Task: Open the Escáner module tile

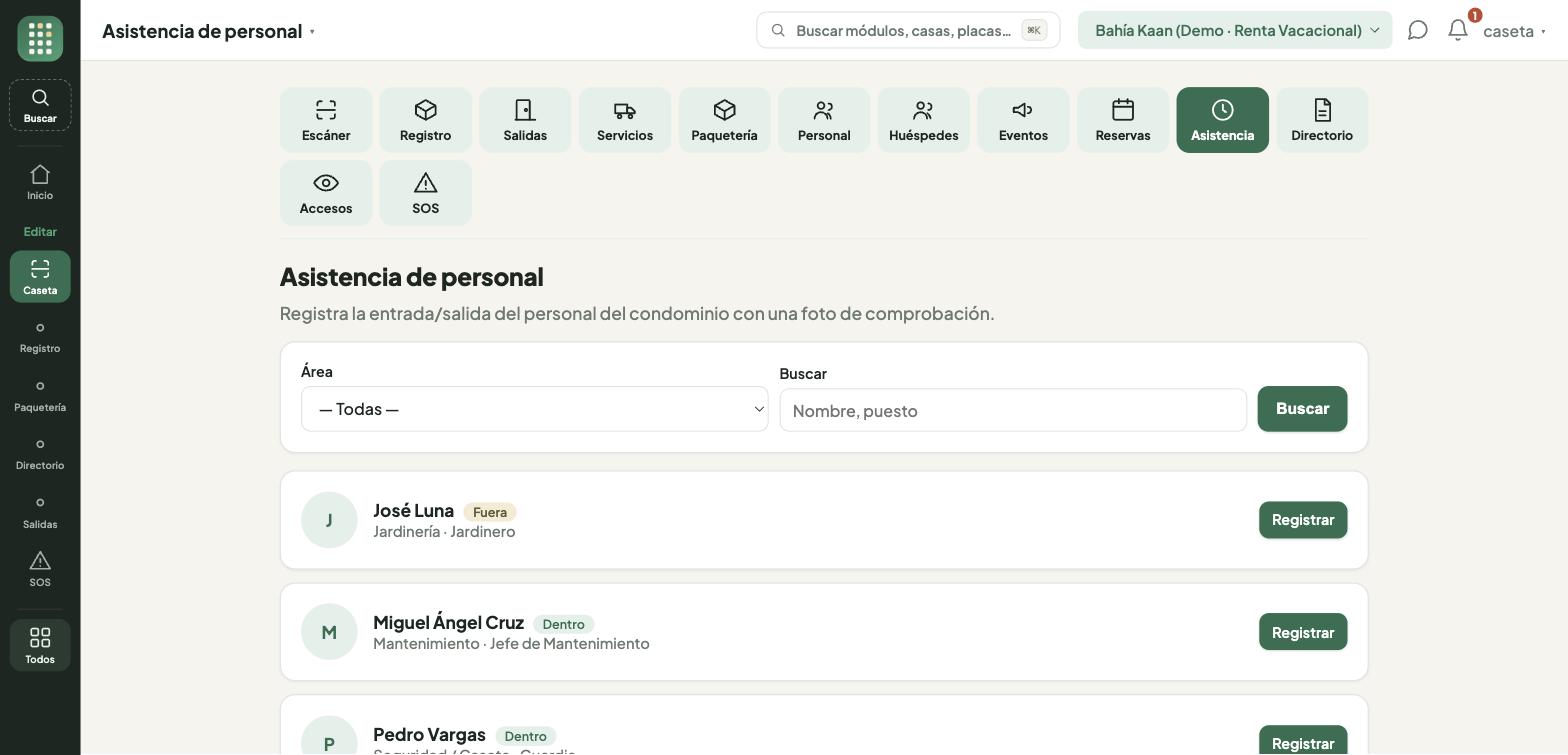Action: click(x=326, y=120)
